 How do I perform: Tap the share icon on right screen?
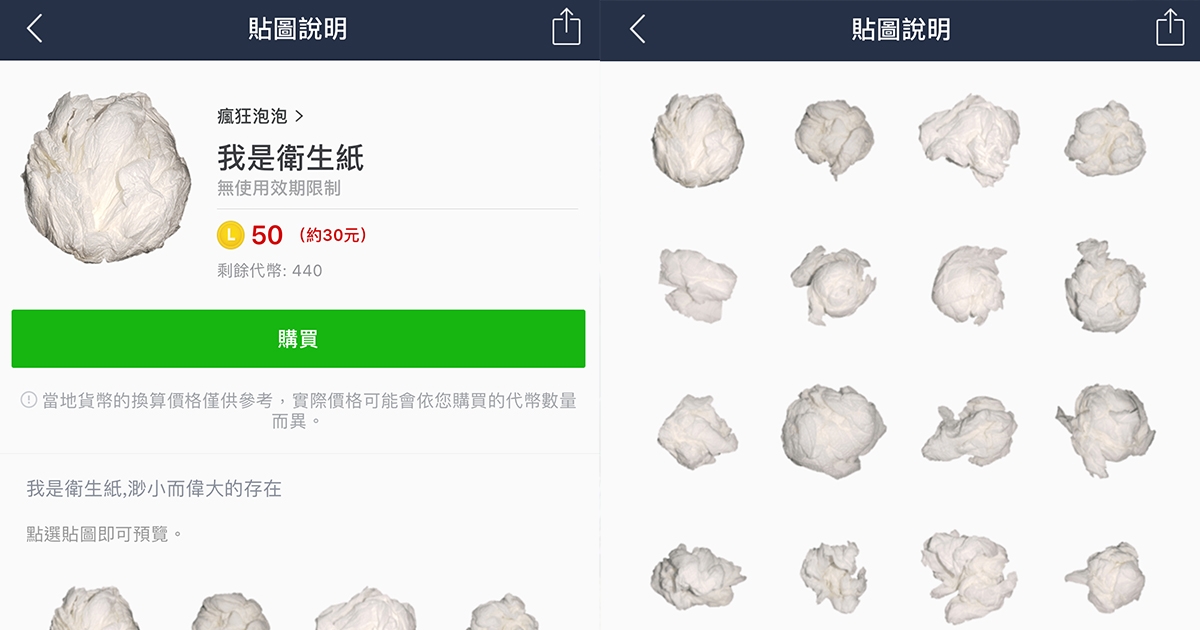[x=1170, y=27]
